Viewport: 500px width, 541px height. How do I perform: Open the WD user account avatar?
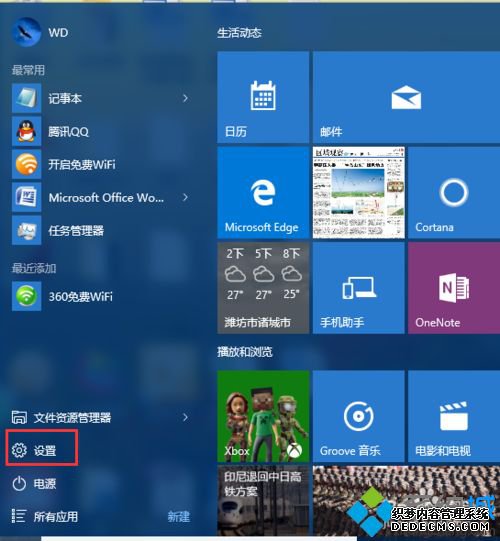tap(26, 32)
